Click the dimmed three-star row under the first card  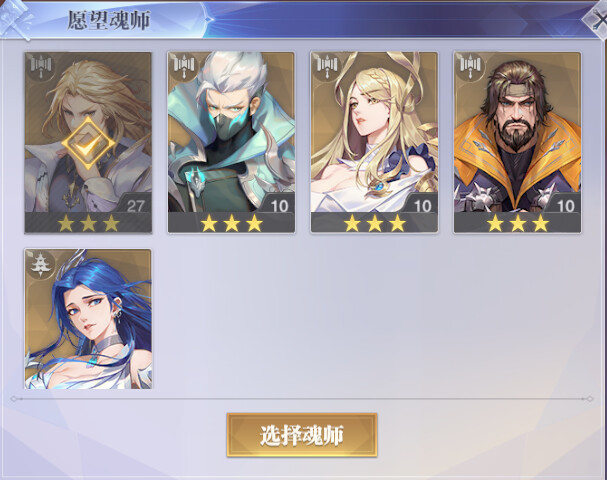(88, 223)
